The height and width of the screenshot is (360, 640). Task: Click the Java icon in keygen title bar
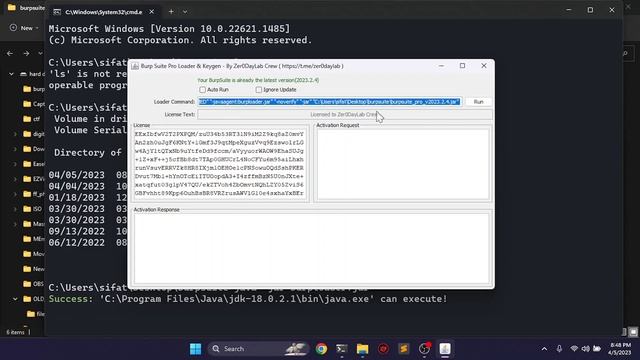tap(135, 66)
